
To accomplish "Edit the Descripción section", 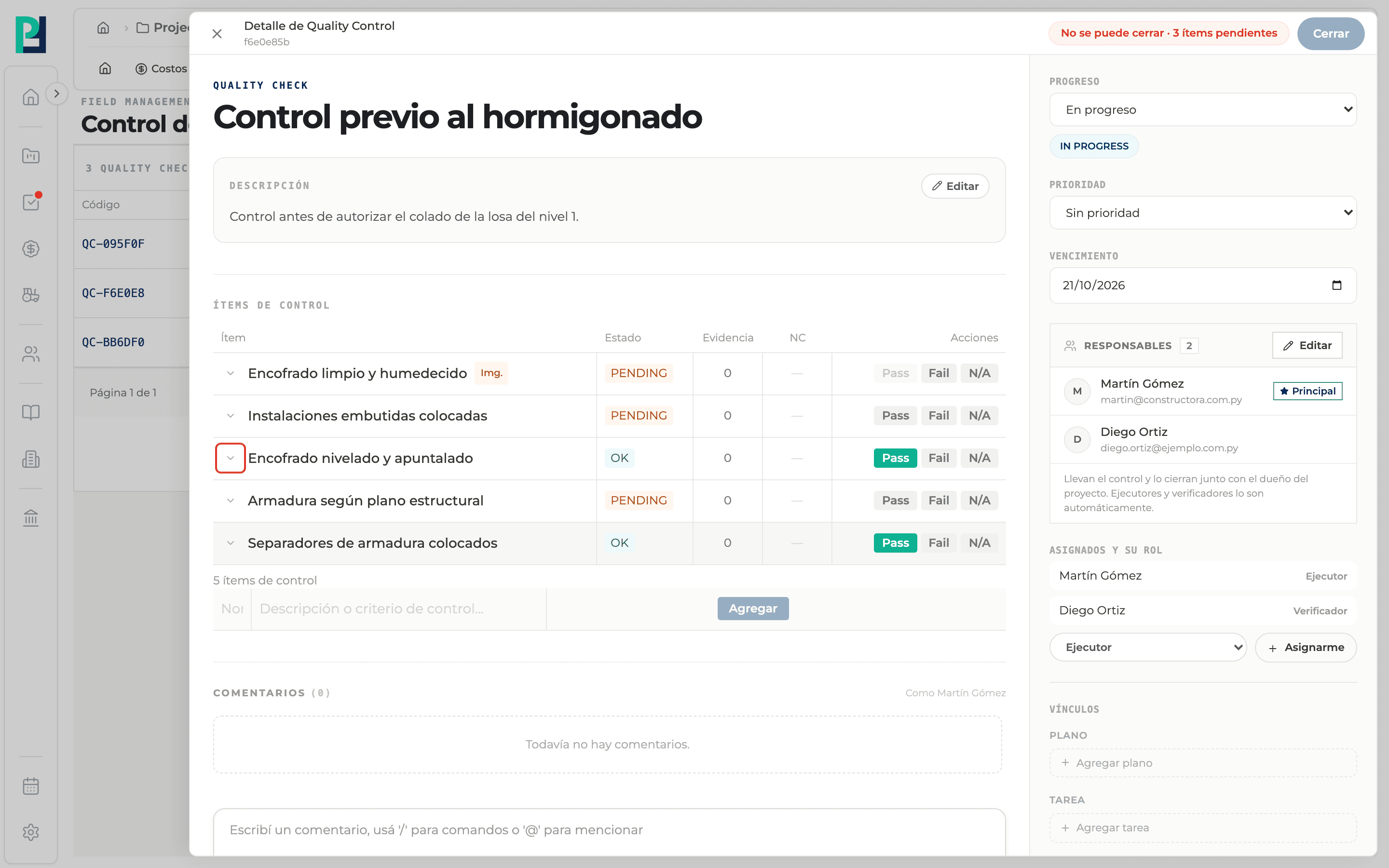I will (955, 186).
